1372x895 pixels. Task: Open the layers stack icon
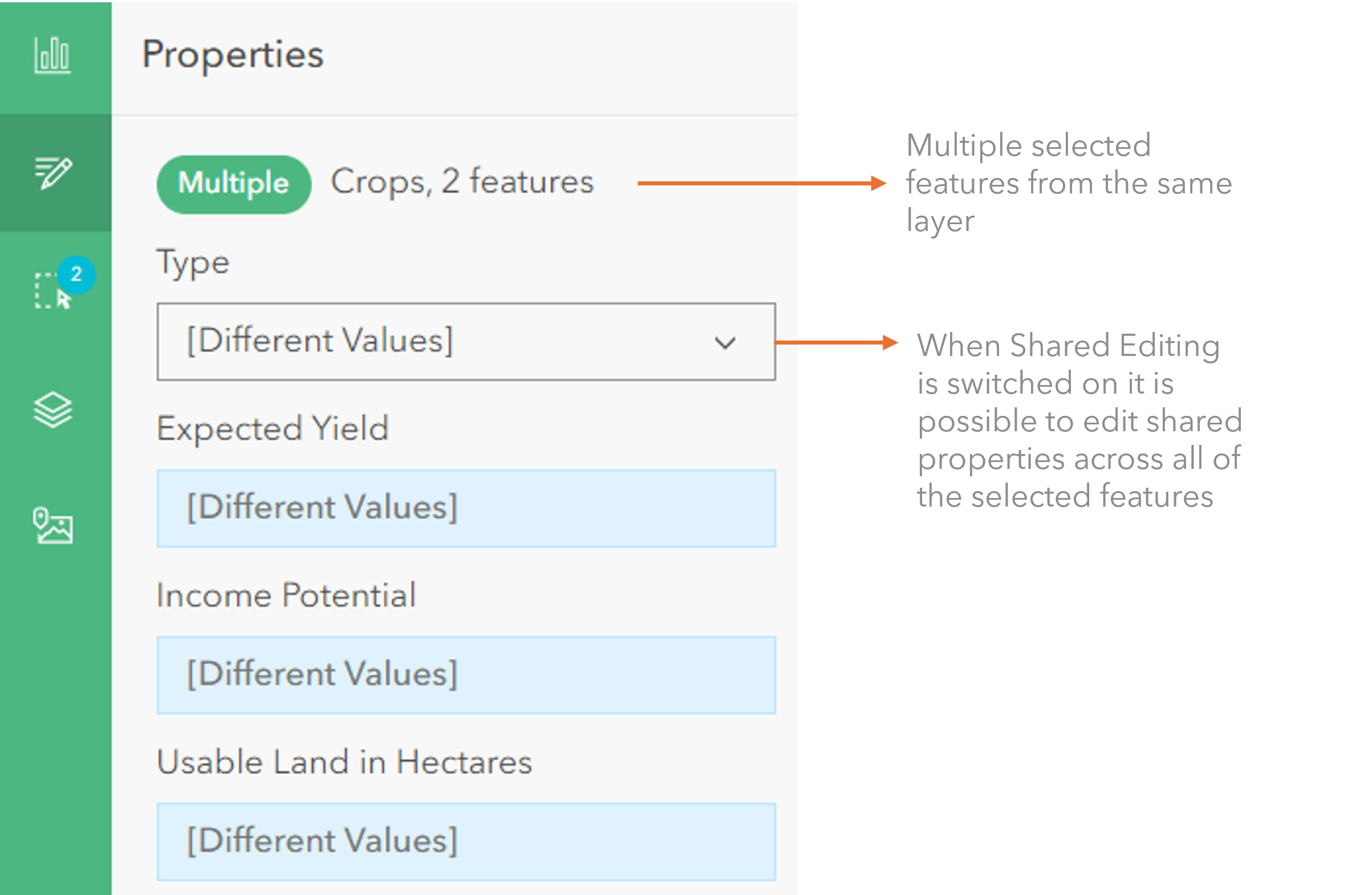click(x=52, y=410)
